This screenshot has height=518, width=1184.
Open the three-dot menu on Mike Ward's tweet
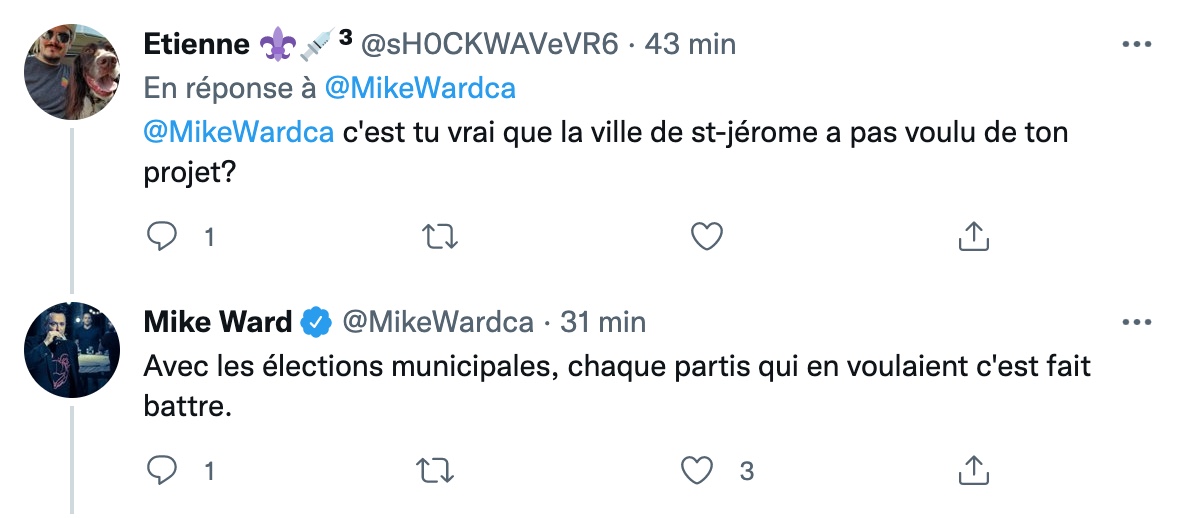[1136, 322]
